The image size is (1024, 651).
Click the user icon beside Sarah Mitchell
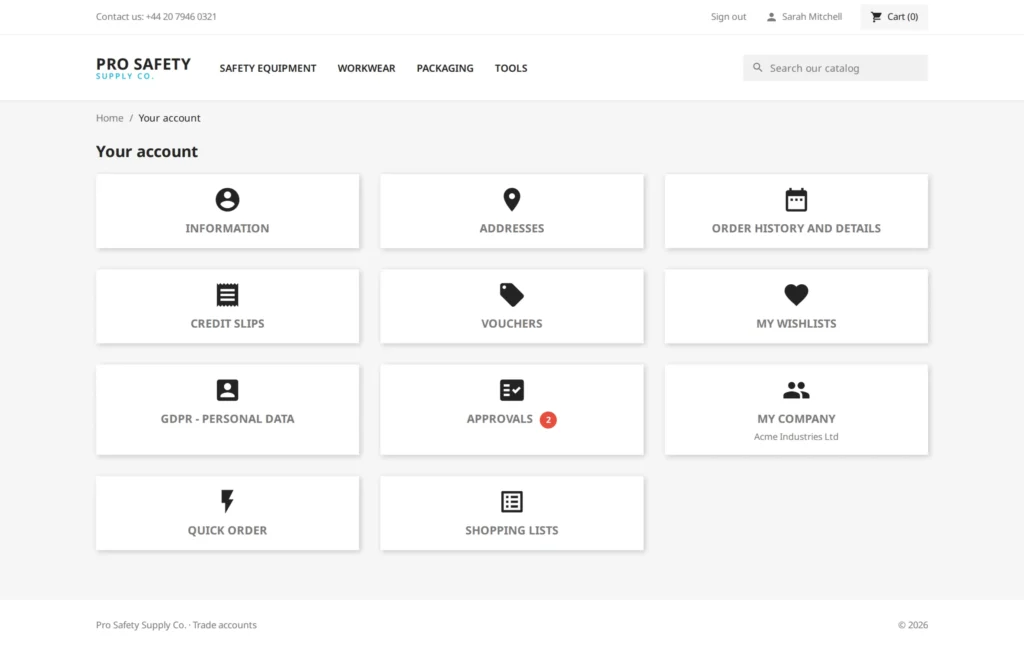[771, 17]
